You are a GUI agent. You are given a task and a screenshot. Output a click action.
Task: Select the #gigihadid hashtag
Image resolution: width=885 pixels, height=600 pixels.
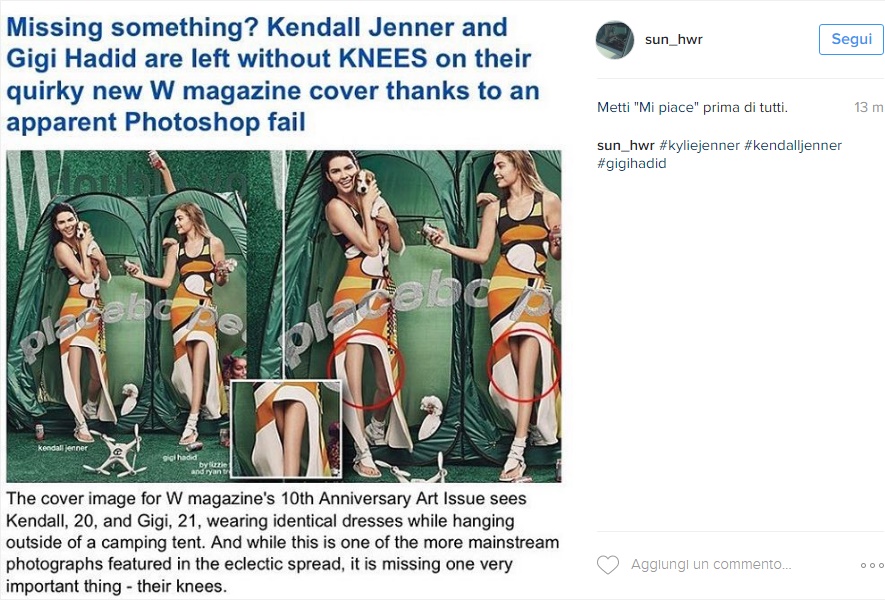click(x=631, y=164)
